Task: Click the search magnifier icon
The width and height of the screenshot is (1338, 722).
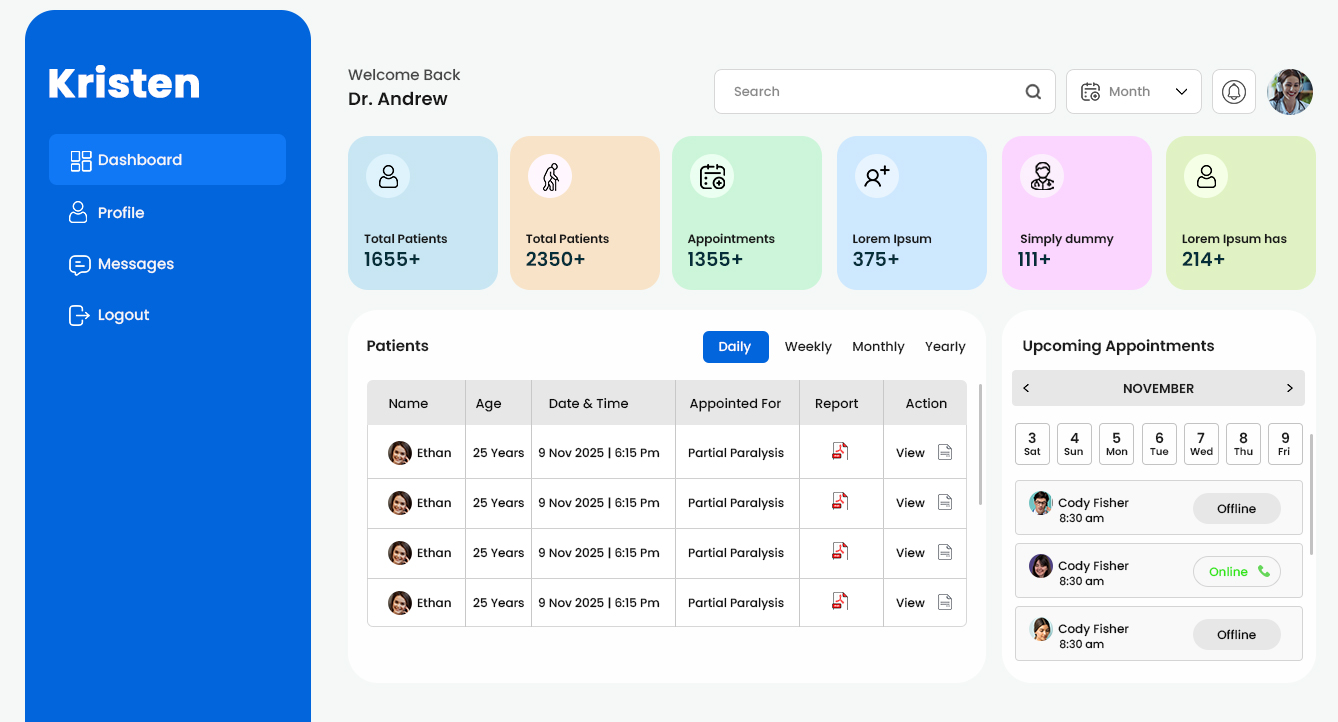Action: tap(1033, 92)
